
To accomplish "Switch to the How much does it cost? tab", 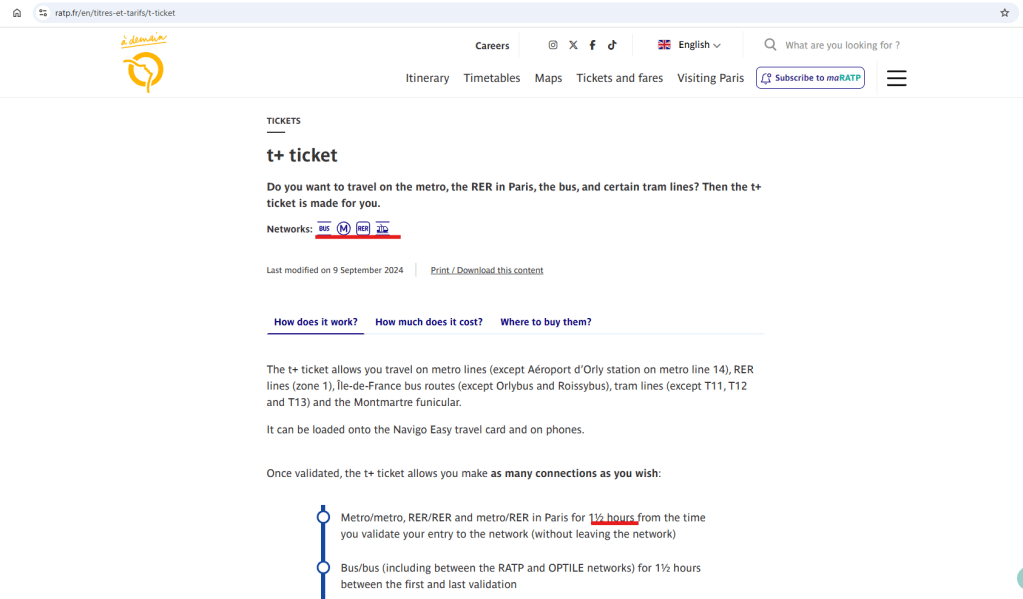I will tap(428, 322).
